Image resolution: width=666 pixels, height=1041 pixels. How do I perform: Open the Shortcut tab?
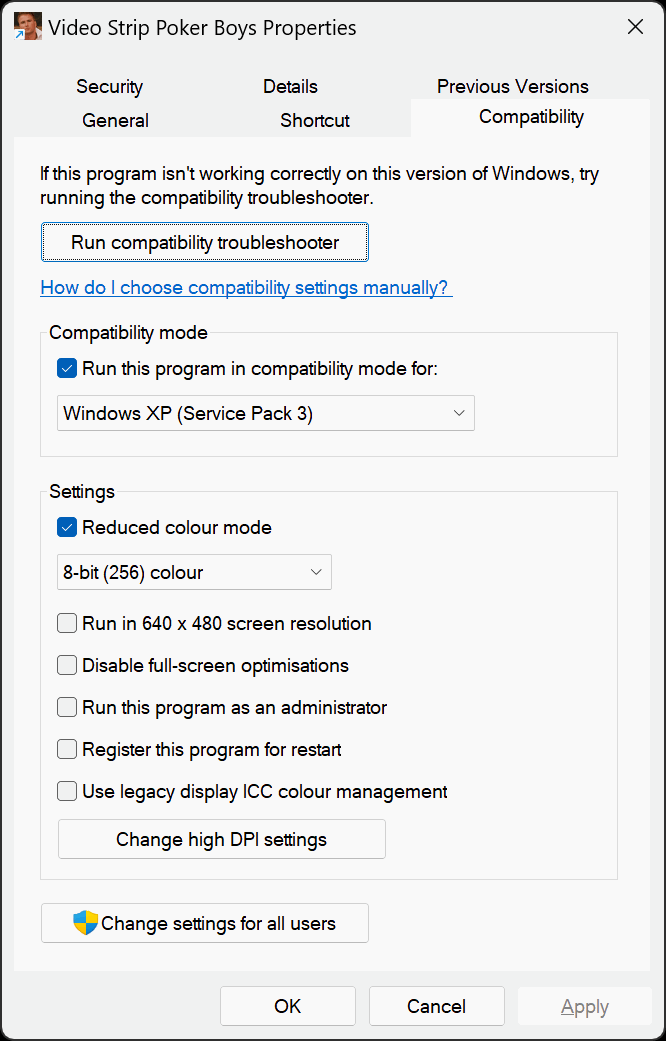pyautogui.click(x=315, y=120)
